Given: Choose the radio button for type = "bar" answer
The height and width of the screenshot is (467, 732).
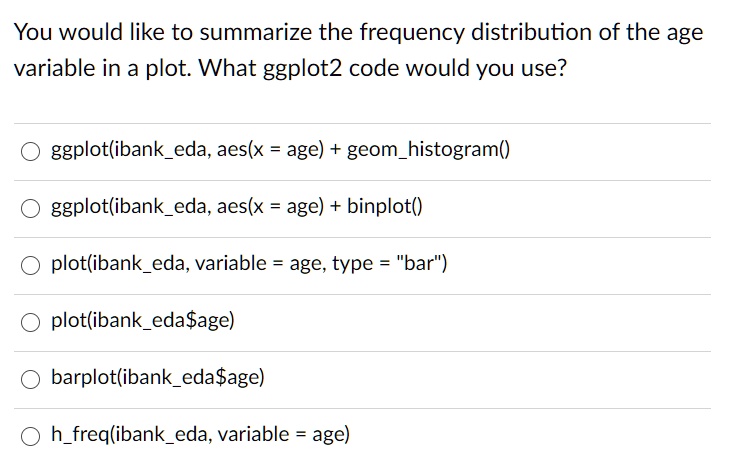Looking at the screenshot, I should (30, 265).
